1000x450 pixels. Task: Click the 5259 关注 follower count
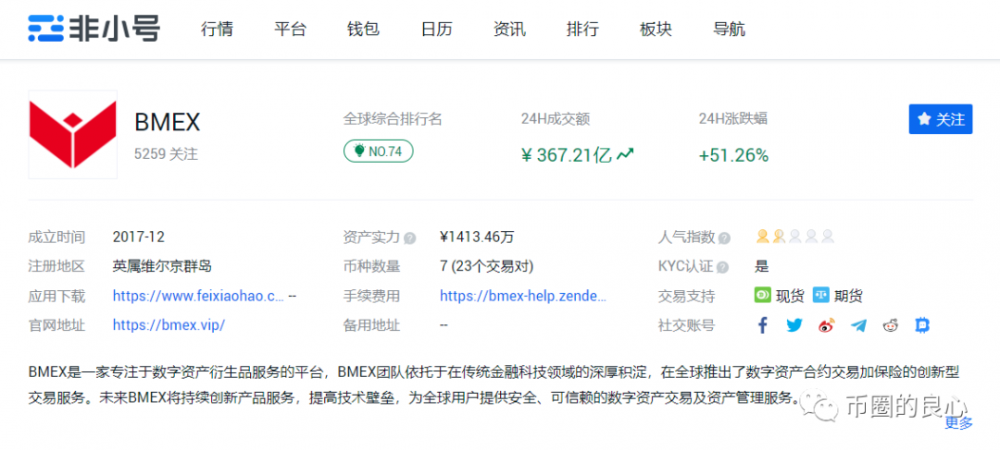166,154
